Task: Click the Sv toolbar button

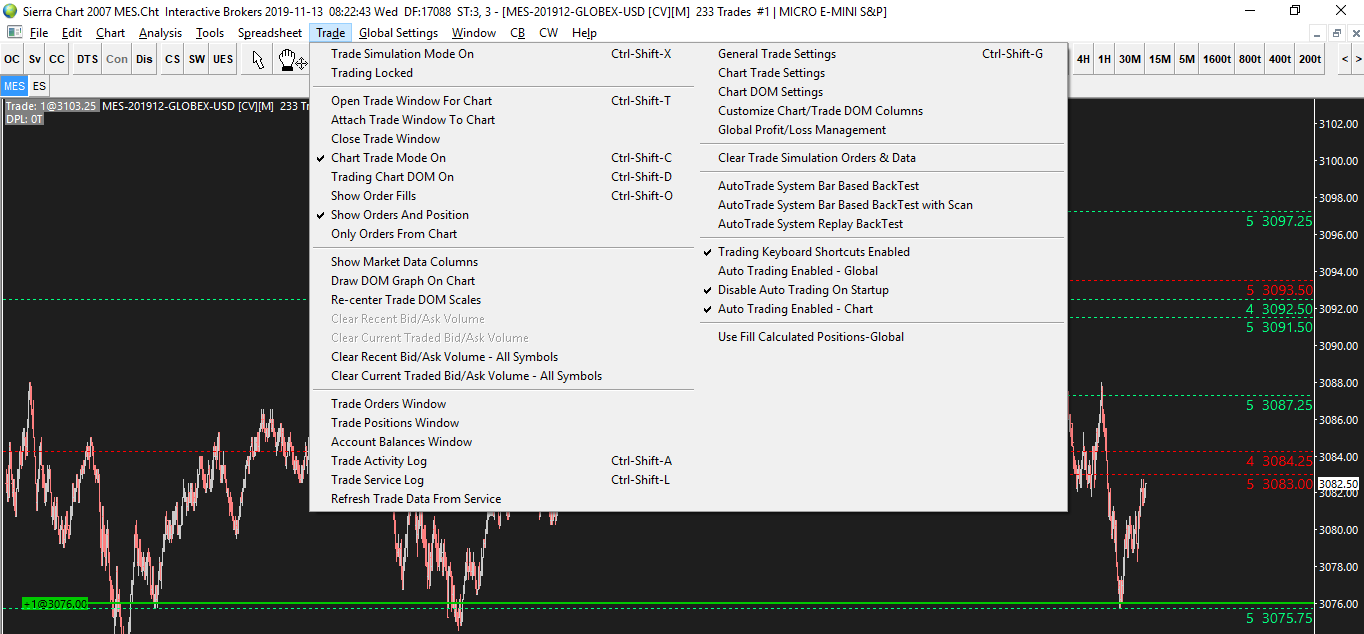Action: click(x=35, y=59)
